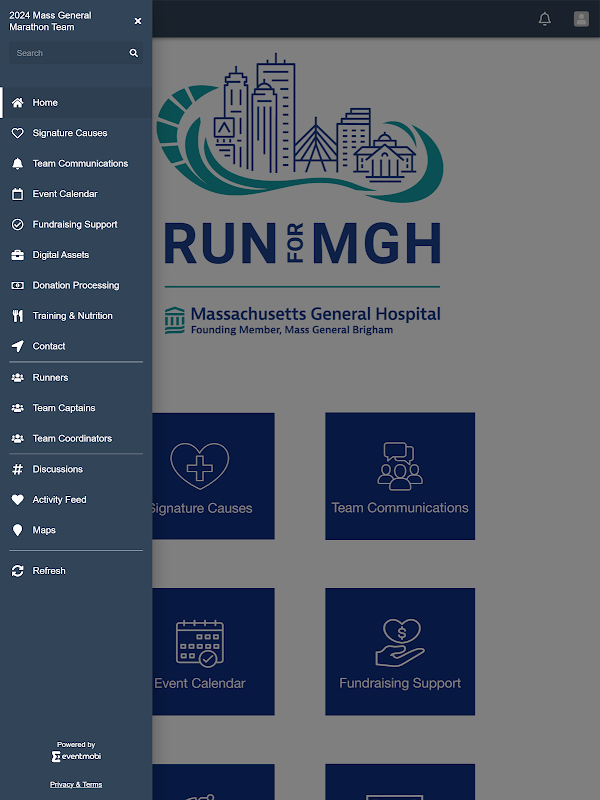
Task: Open the Privacy & Terms link
Action: coord(76,785)
